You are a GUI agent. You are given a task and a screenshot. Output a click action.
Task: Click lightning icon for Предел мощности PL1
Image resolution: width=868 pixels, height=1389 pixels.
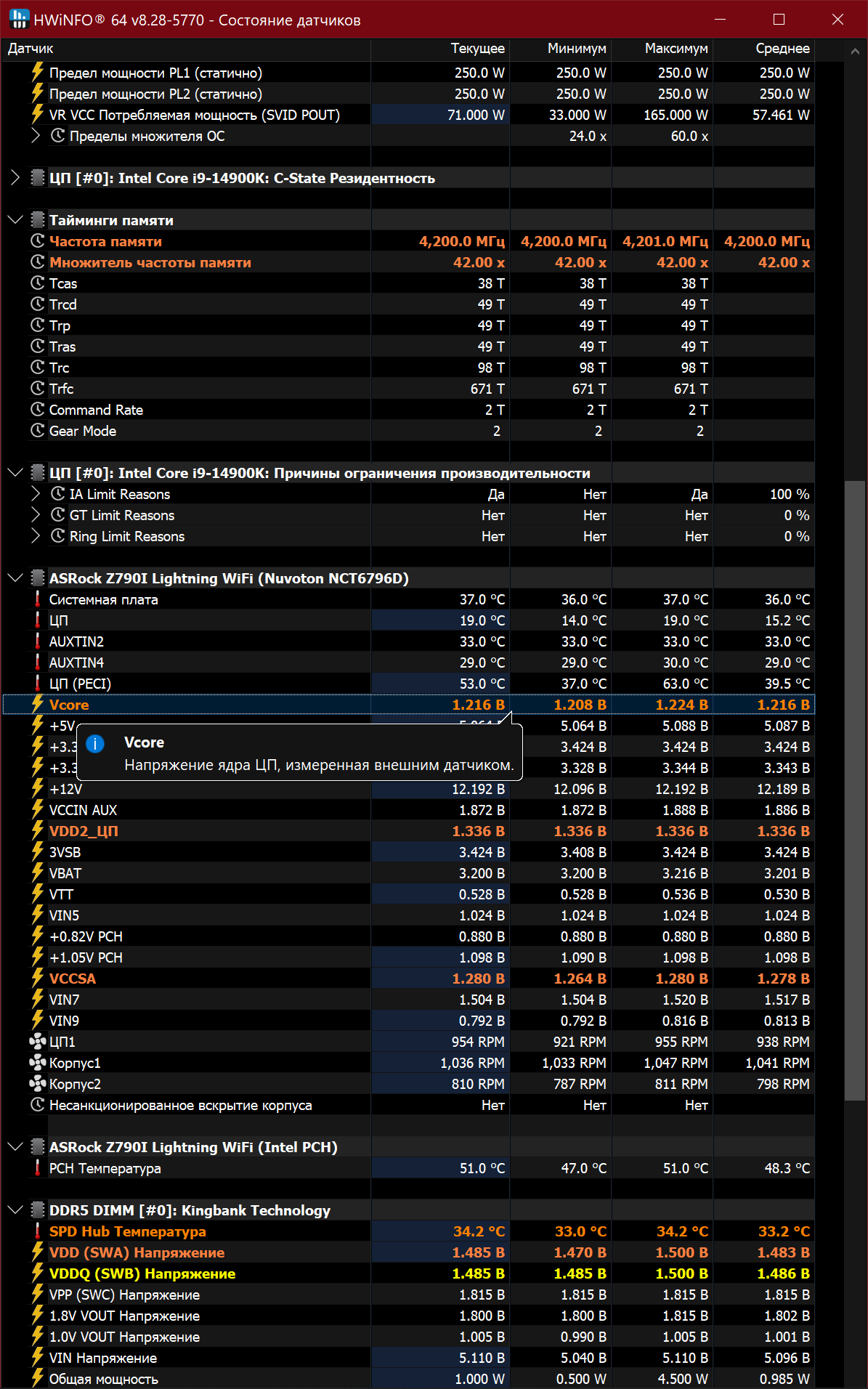38,72
